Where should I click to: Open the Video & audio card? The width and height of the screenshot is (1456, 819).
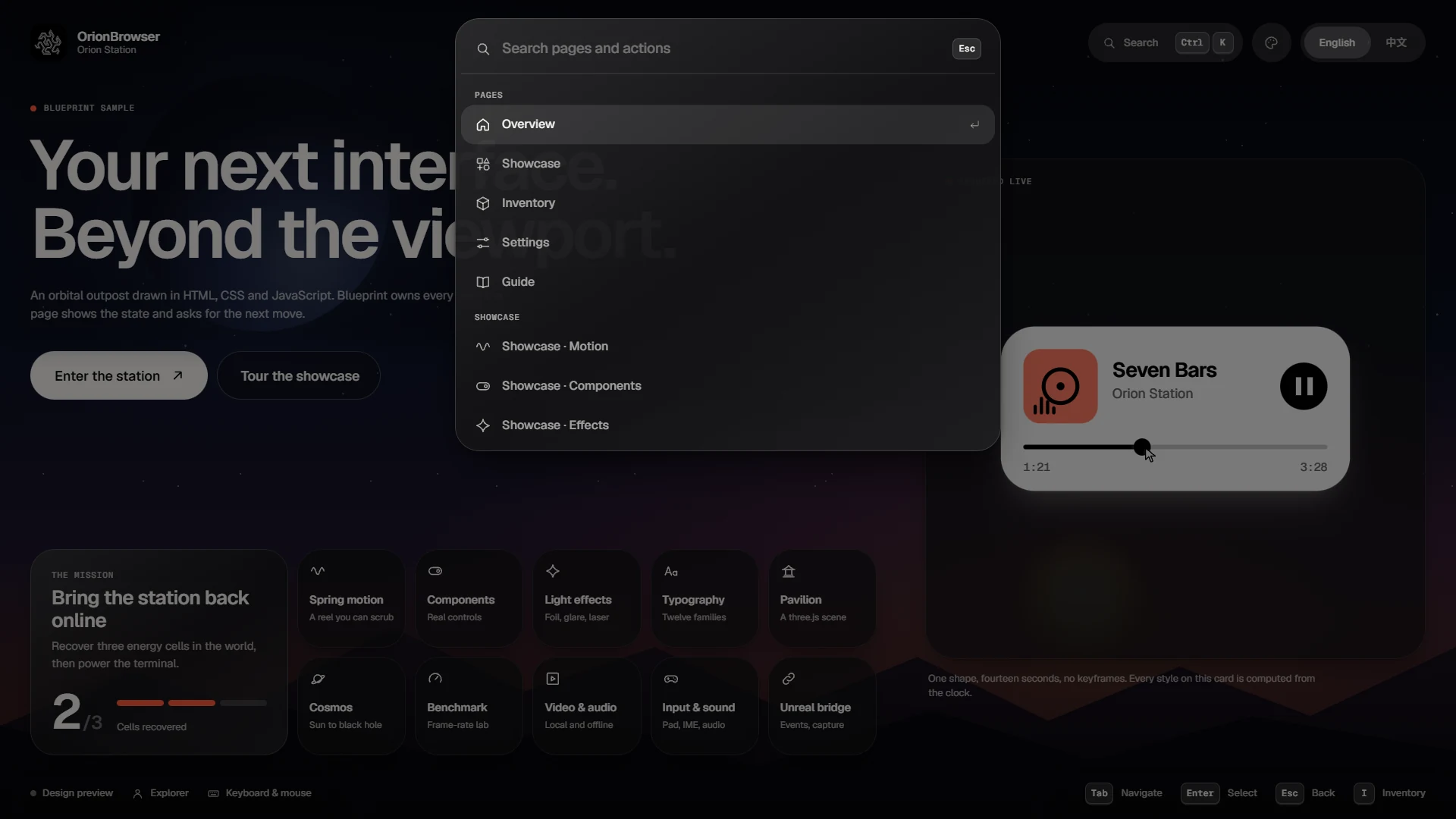[586, 706]
